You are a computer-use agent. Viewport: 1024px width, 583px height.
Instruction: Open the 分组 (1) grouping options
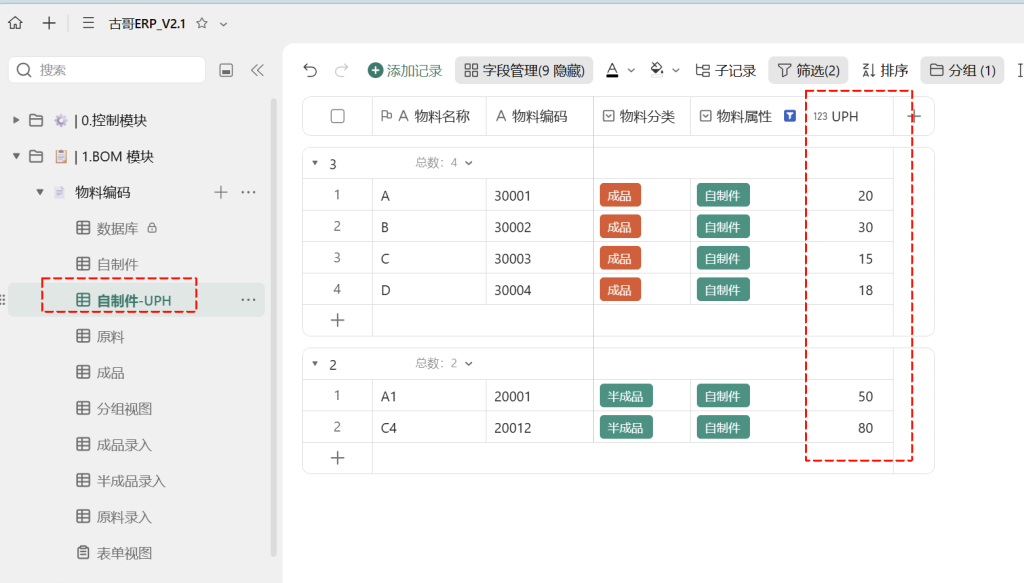[962, 70]
